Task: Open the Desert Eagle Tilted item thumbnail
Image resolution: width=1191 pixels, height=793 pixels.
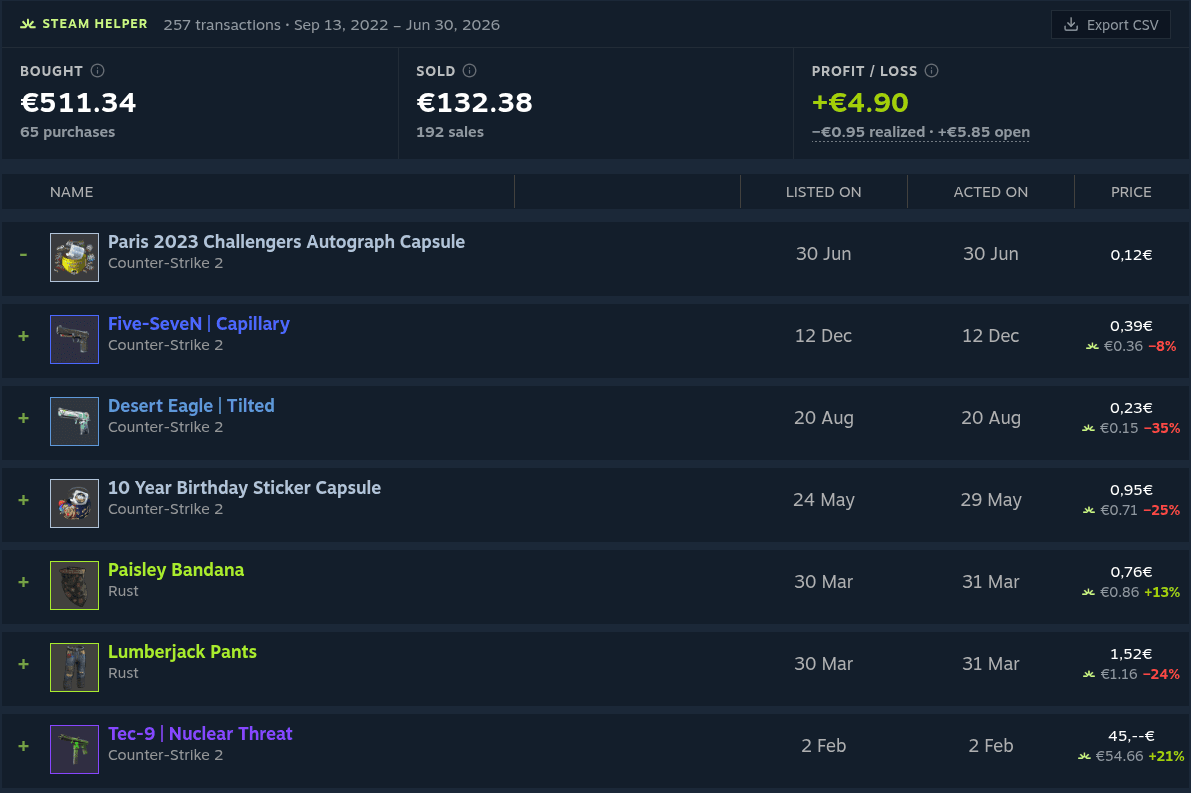Action: [x=74, y=422]
